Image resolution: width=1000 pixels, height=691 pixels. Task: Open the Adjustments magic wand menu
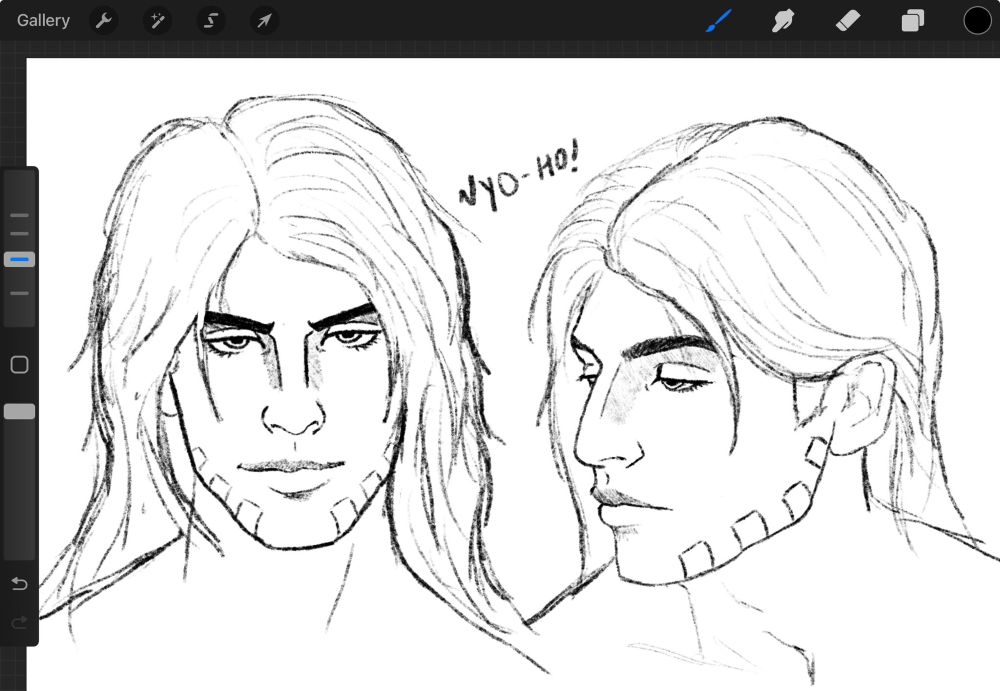pyautogui.click(x=157, y=21)
